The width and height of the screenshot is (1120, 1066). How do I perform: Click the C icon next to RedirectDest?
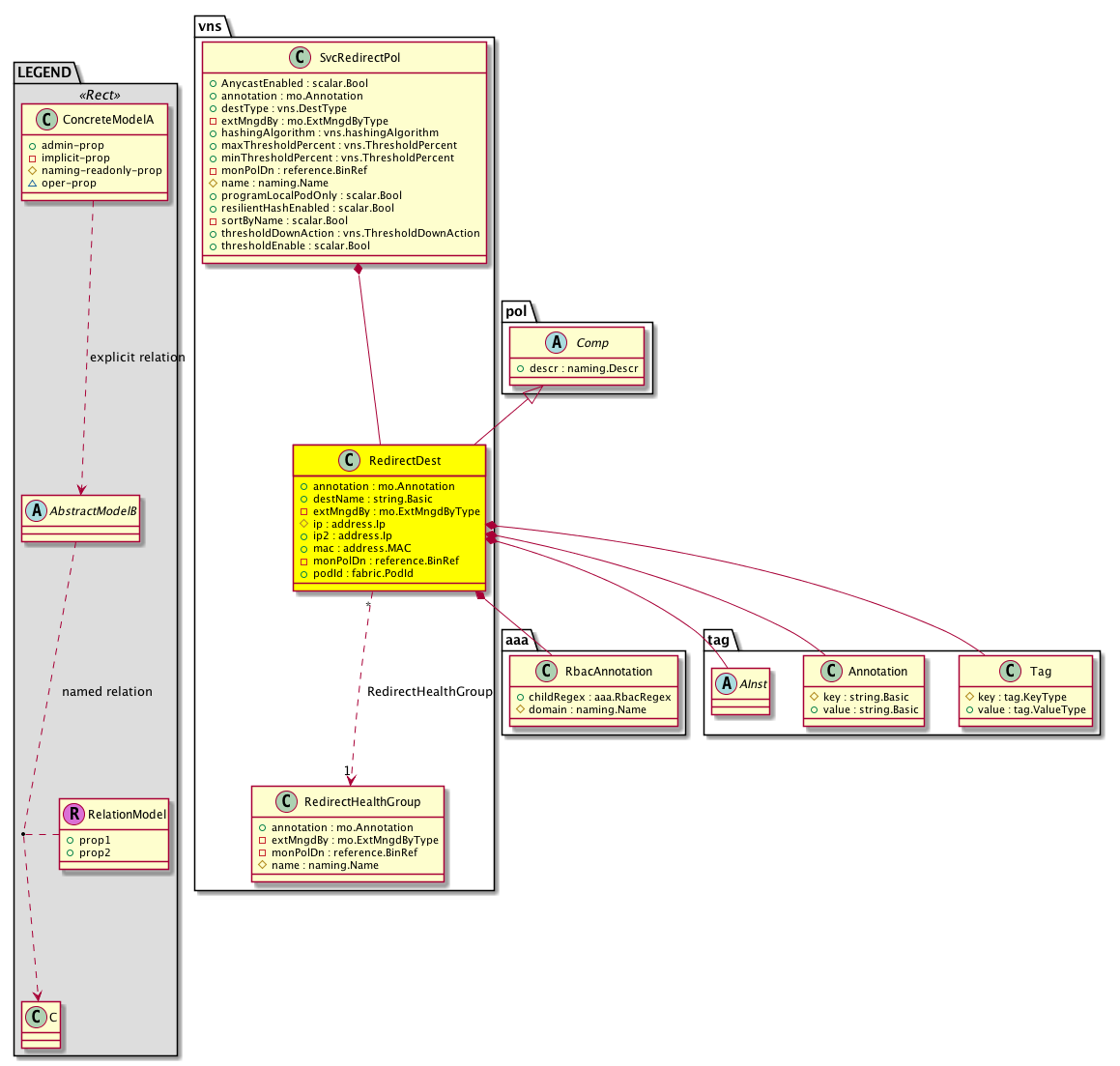click(349, 461)
